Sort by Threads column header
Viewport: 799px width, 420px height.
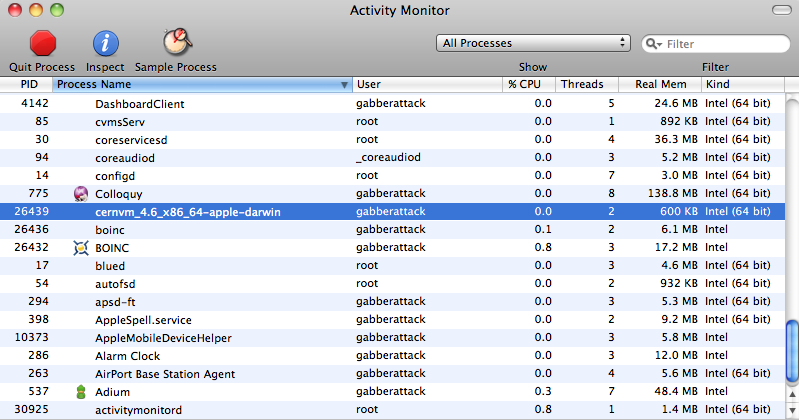coord(587,84)
